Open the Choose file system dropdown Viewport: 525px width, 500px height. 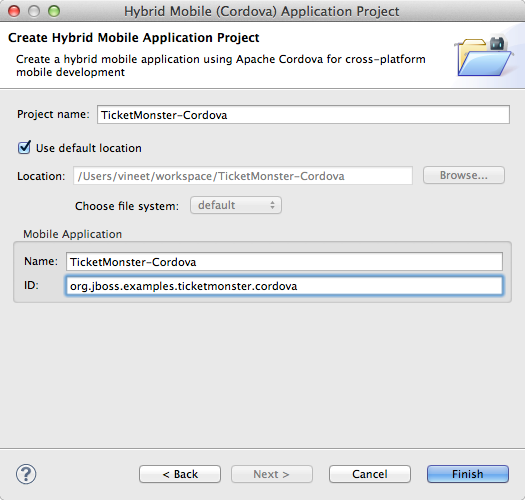click(236, 205)
